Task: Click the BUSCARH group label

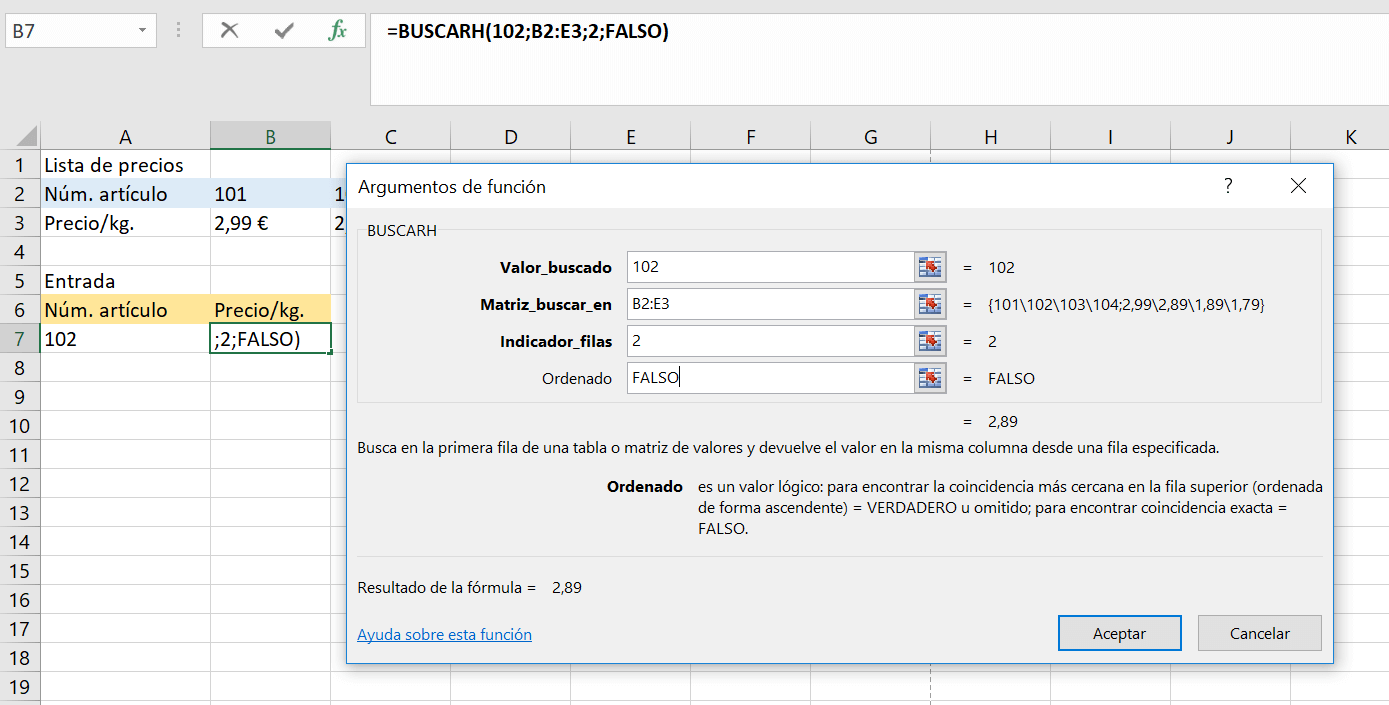Action: pyautogui.click(x=402, y=230)
